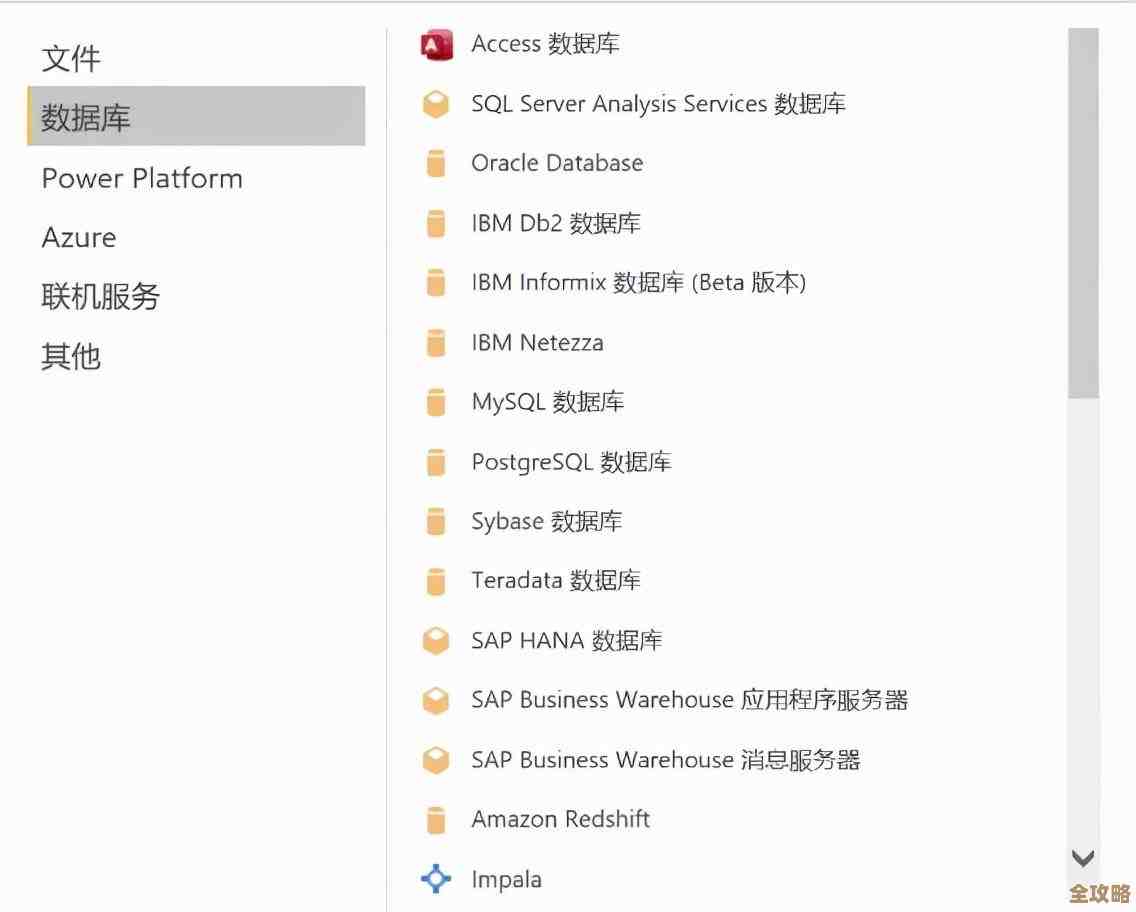This screenshot has width=1136, height=912.
Task: Switch to the 文件 category
Action: coord(70,59)
